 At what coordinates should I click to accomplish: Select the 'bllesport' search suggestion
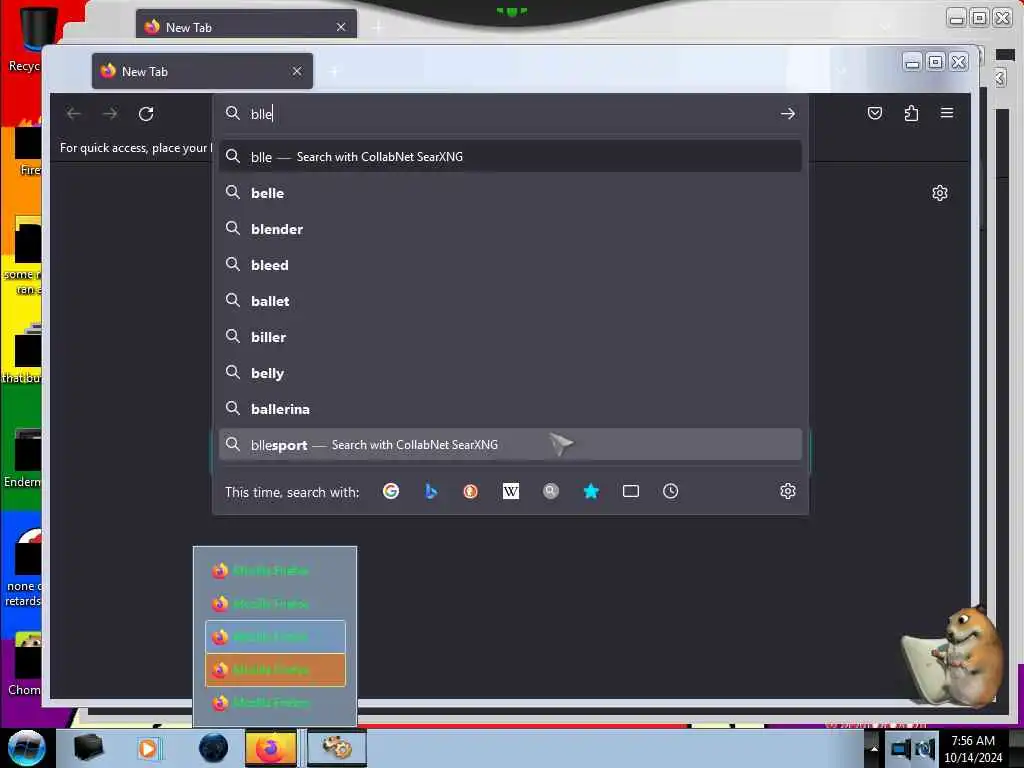coord(510,445)
